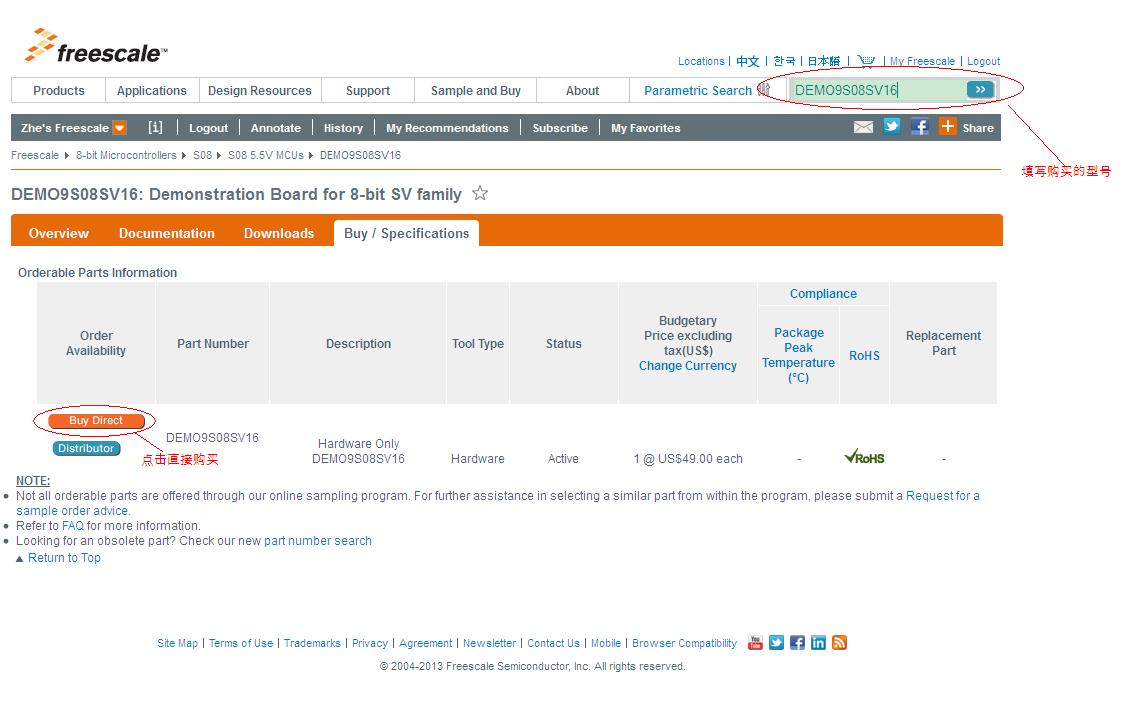This screenshot has width=1130, height=724.
Task: Click the Buy Direct button
Action: click(x=96, y=421)
